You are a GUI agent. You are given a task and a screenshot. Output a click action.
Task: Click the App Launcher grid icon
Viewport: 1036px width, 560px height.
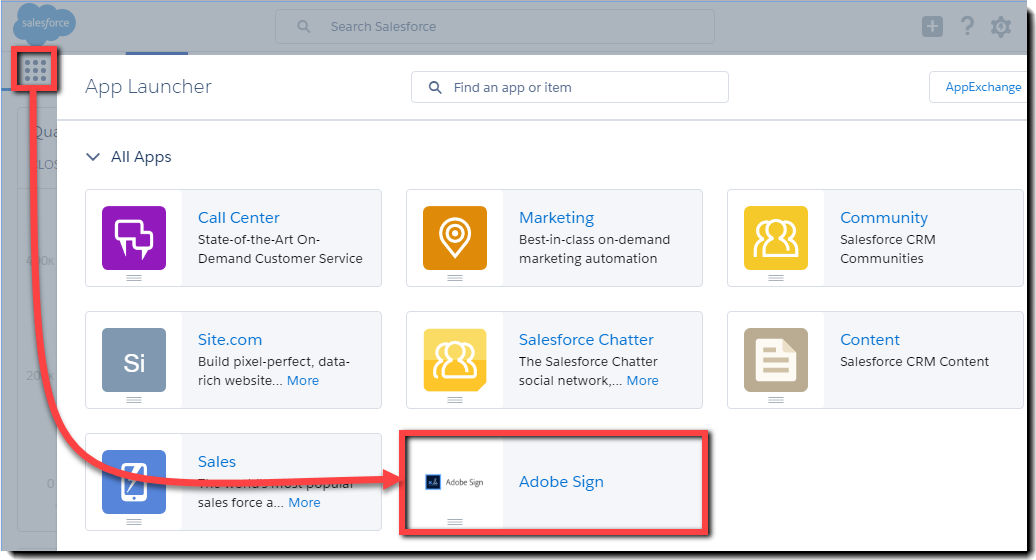(36, 69)
